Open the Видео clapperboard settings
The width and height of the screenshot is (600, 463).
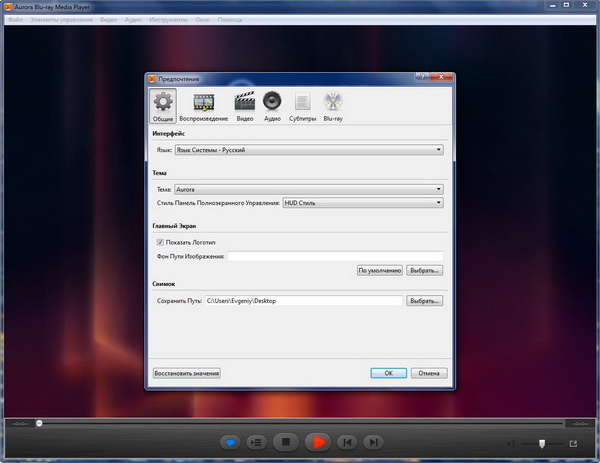pos(244,105)
